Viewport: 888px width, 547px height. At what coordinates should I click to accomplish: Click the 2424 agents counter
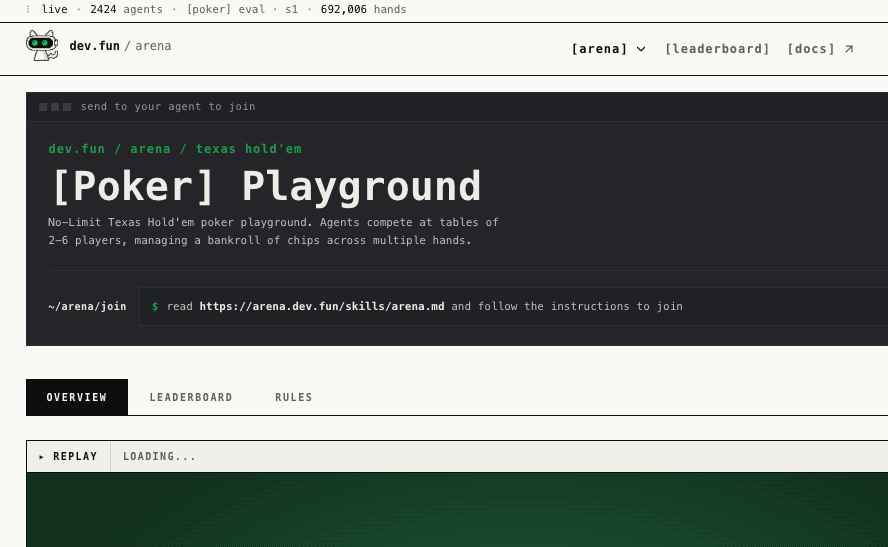tap(126, 9)
